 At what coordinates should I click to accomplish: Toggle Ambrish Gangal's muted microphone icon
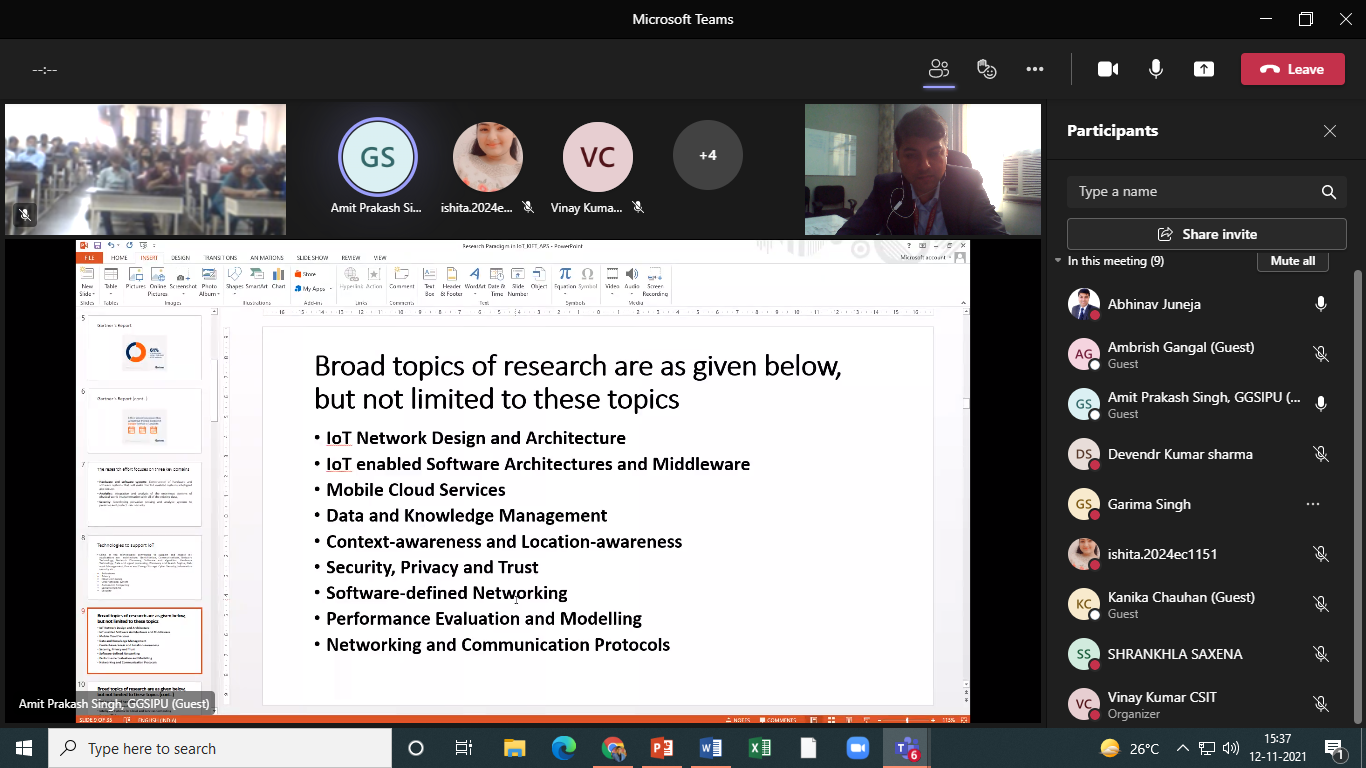click(x=1320, y=354)
